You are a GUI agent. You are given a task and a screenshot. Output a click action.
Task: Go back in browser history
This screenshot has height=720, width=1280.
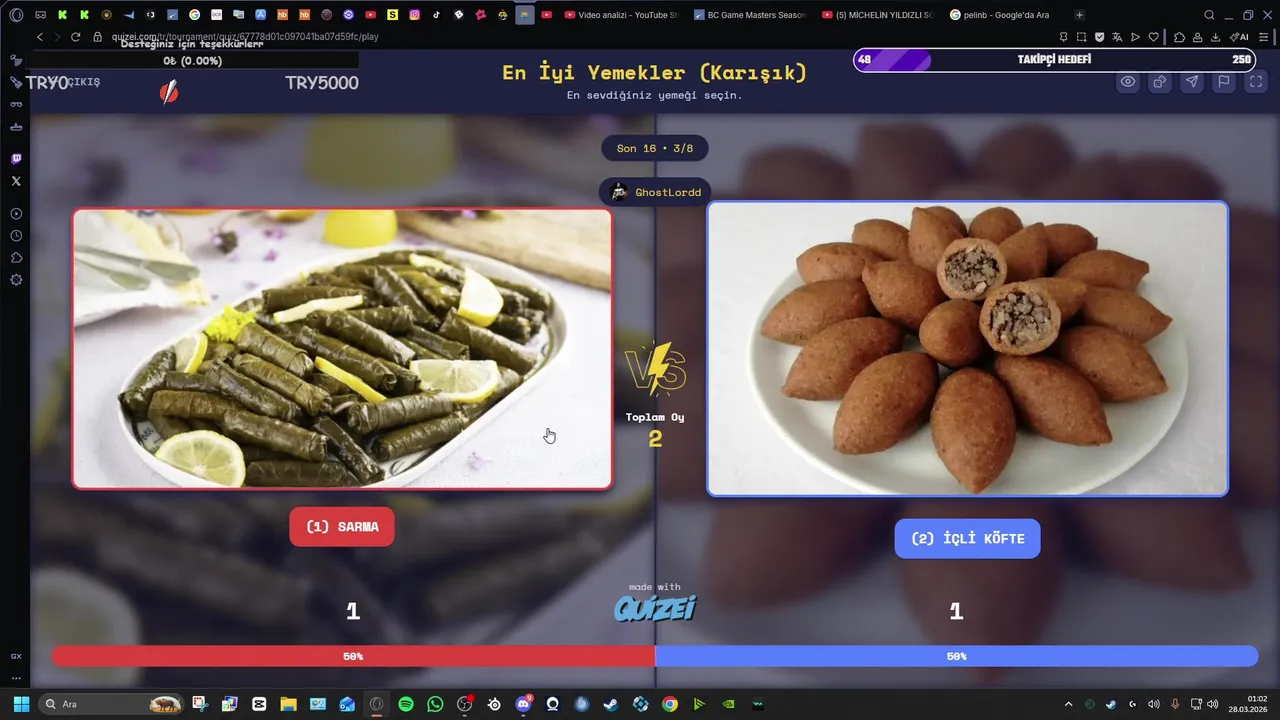40,37
